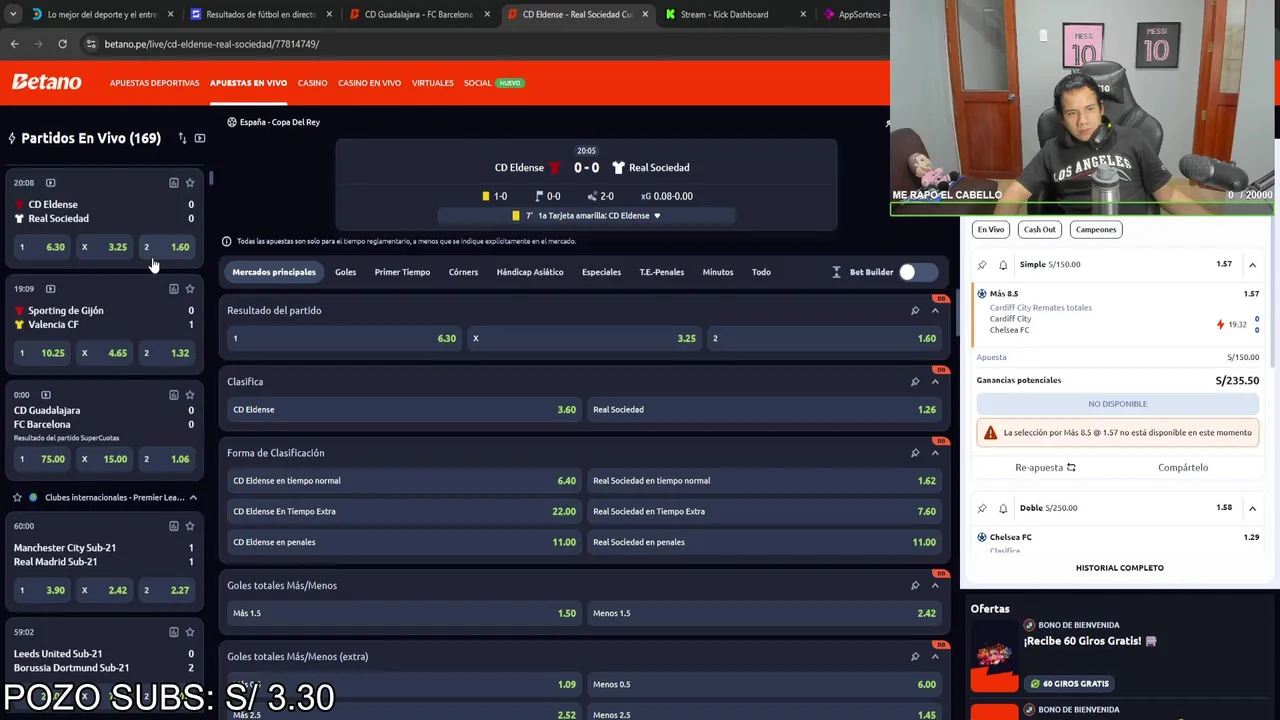Pin Goles totales Más/Menos (extra) market
The height and width of the screenshot is (720, 1280).
coord(915,656)
